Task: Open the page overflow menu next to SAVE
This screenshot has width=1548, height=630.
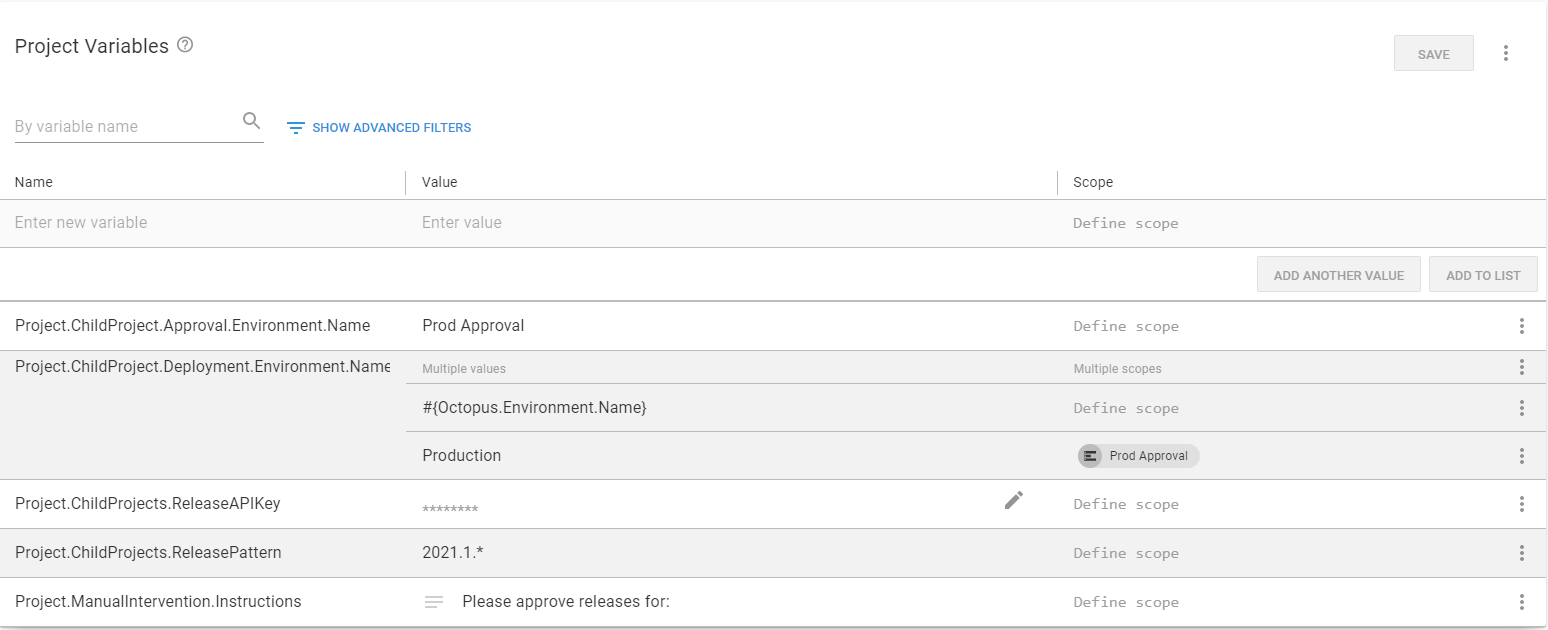Action: click(1506, 53)
